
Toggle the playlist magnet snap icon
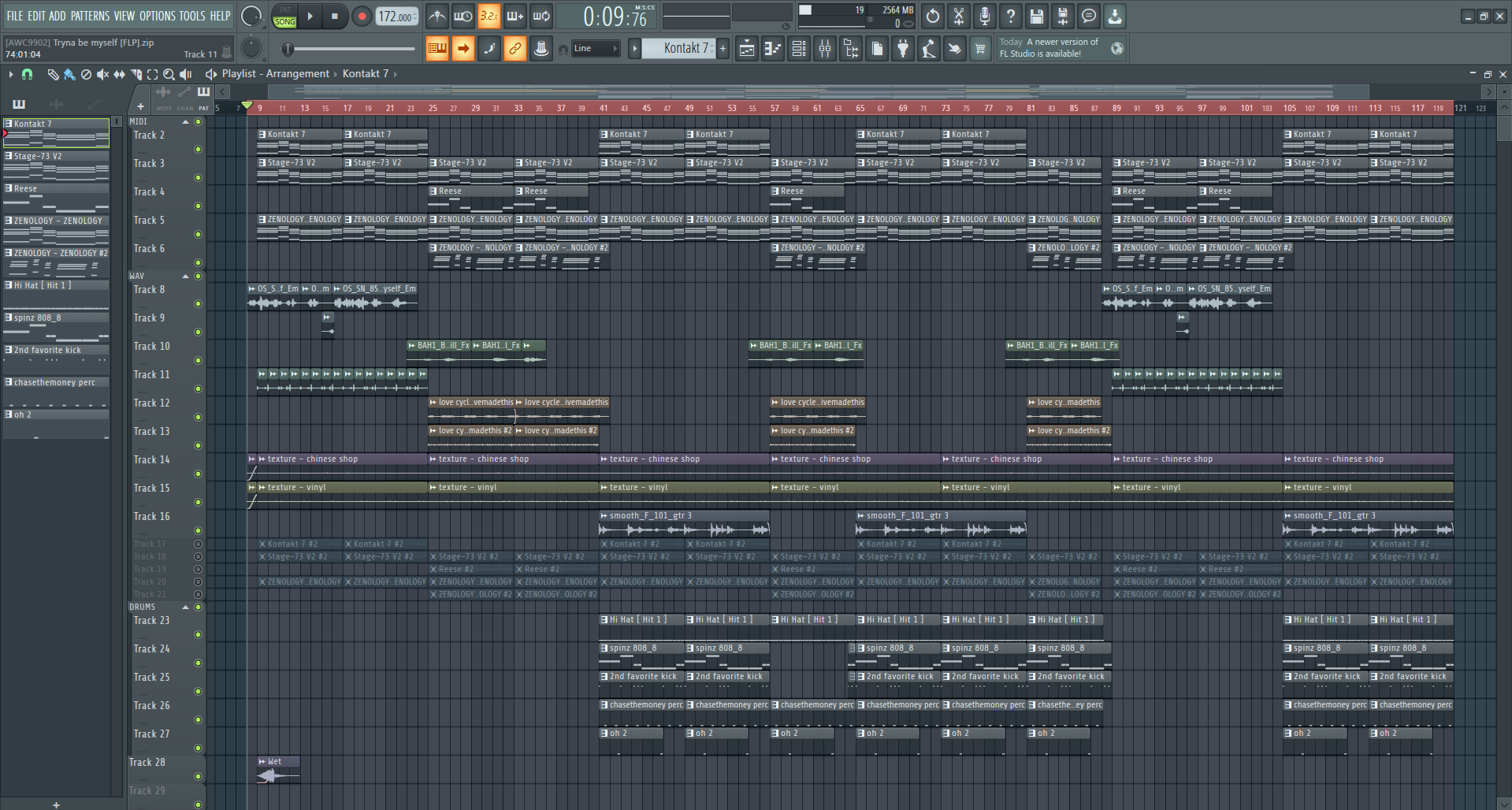tap(27, 74)
